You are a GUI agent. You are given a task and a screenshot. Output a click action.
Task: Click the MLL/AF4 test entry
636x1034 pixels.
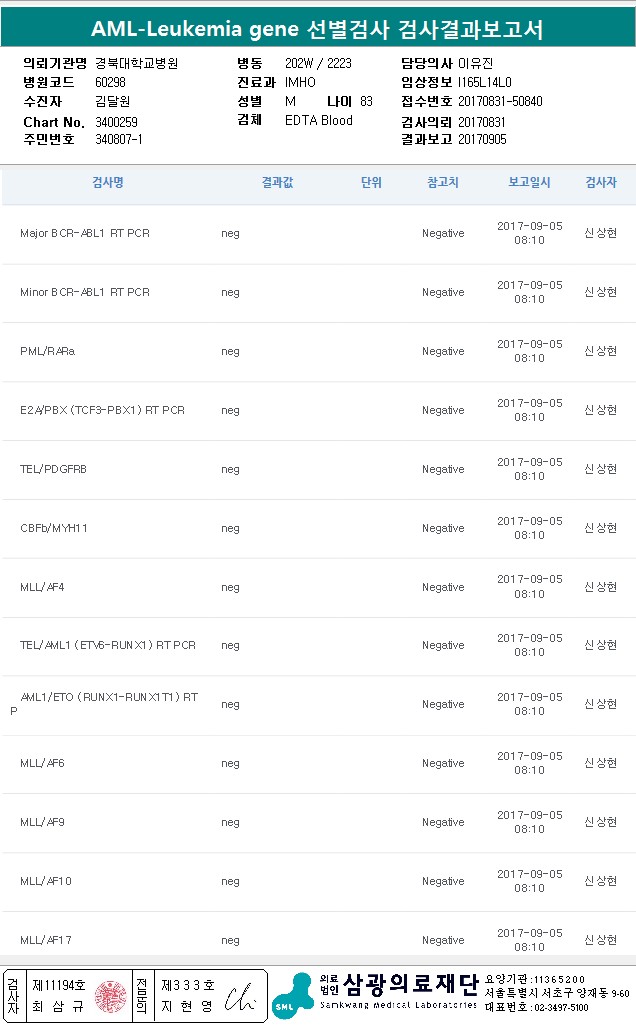42,587
